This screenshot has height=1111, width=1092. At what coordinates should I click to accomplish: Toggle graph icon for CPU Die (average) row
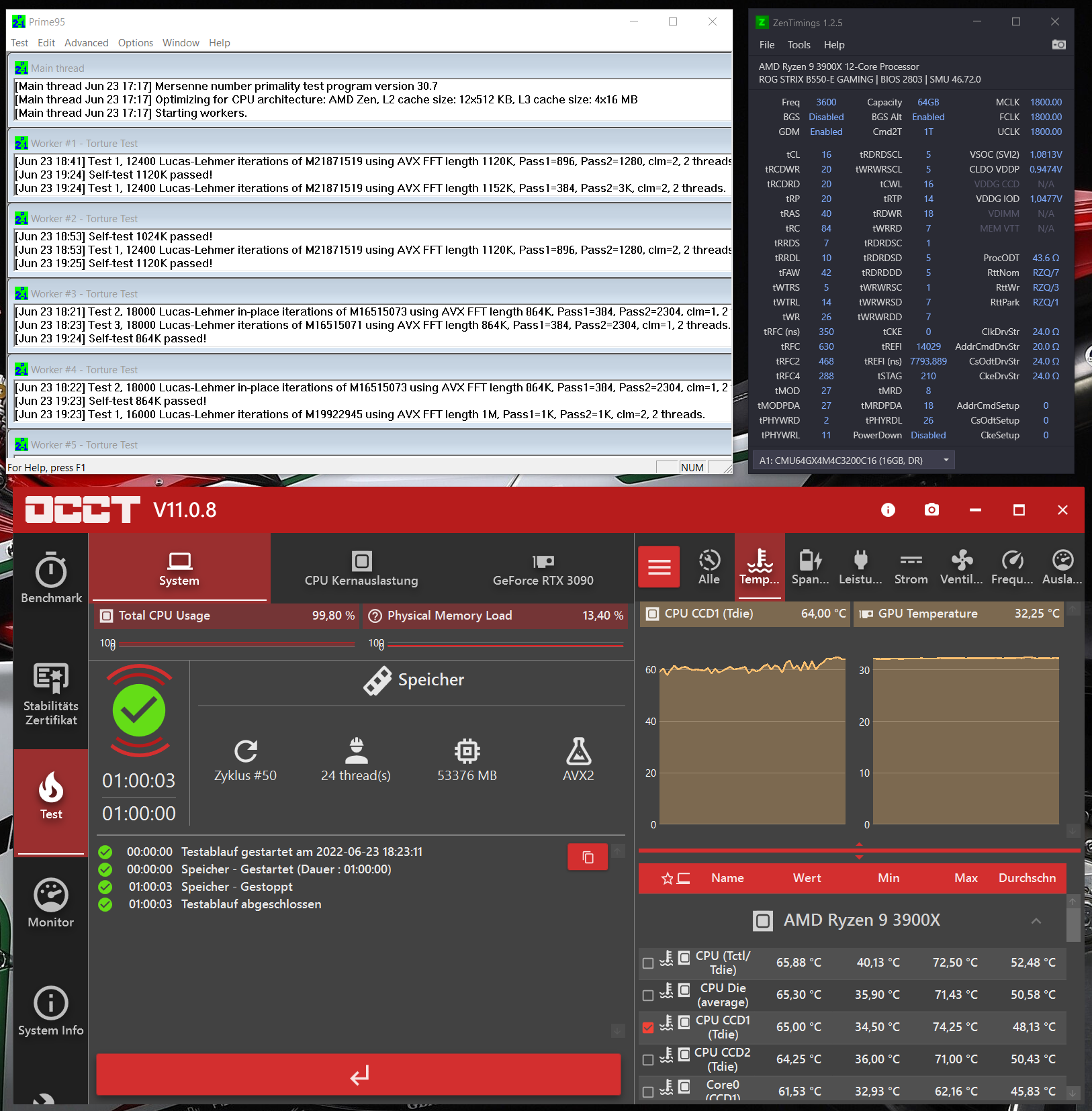[684, 989]
